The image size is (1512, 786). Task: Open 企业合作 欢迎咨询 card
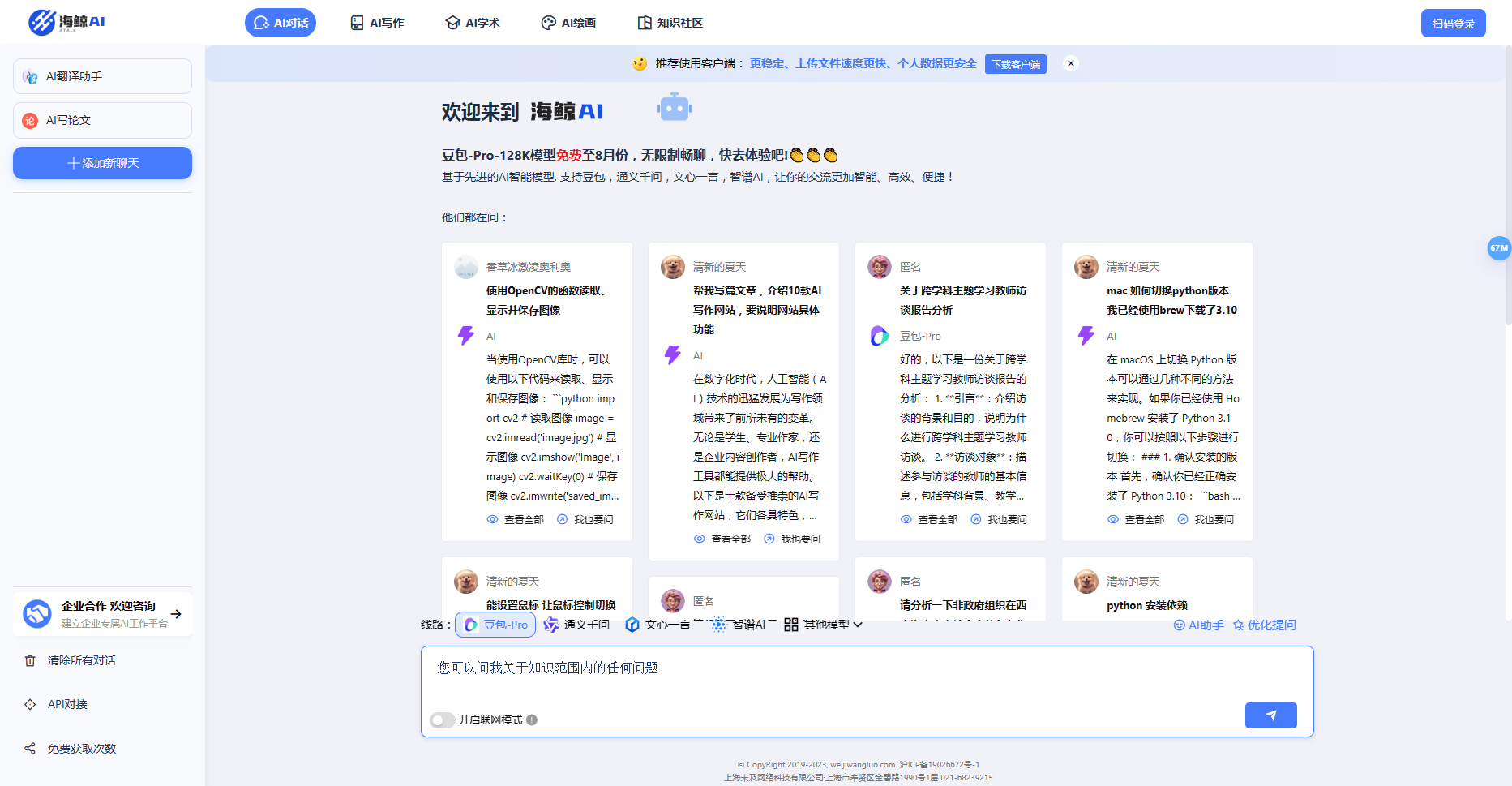point(102,614)
